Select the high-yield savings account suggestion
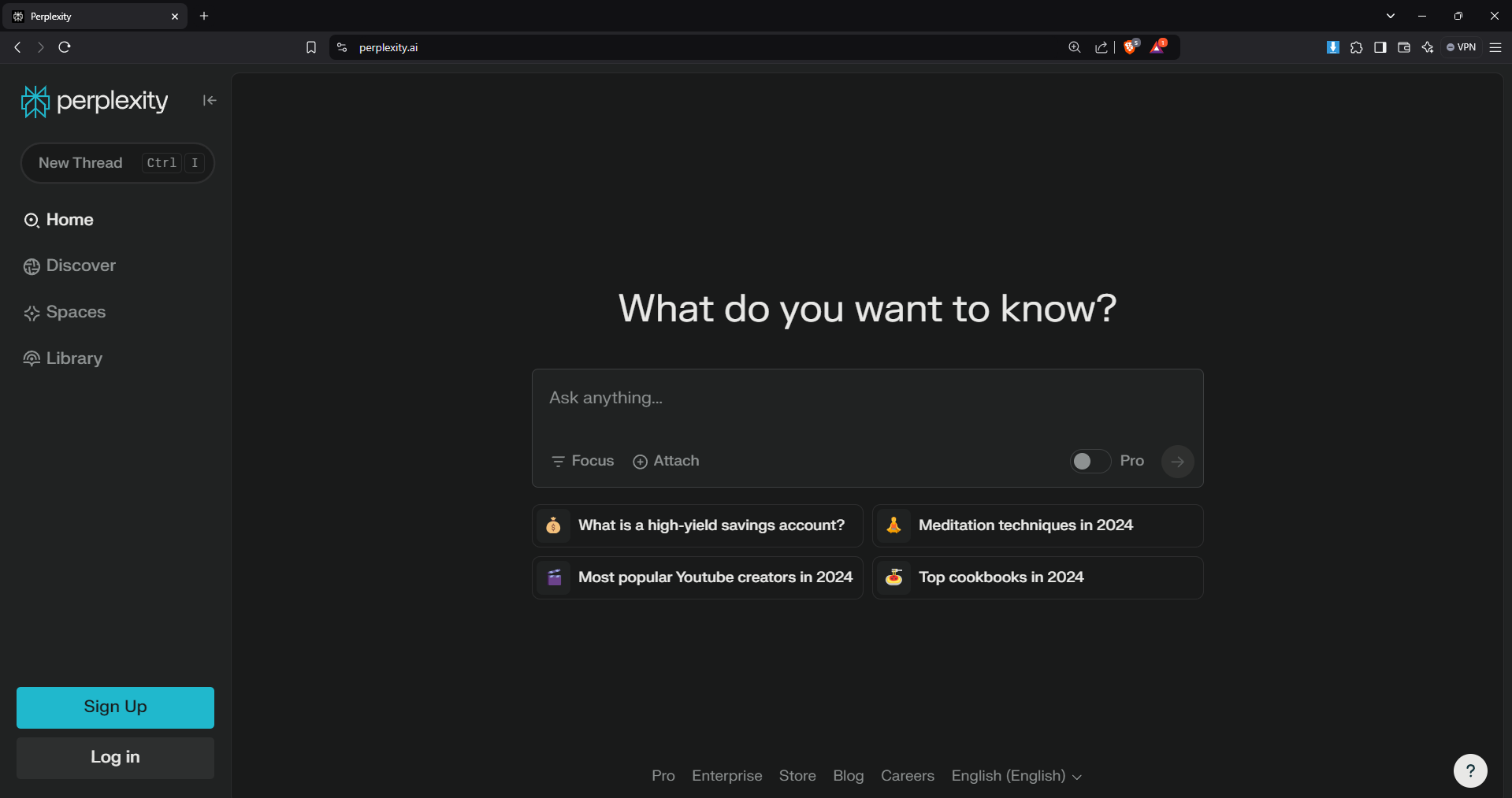This screenshot has height=798, width=1512. tap(697, 525)
